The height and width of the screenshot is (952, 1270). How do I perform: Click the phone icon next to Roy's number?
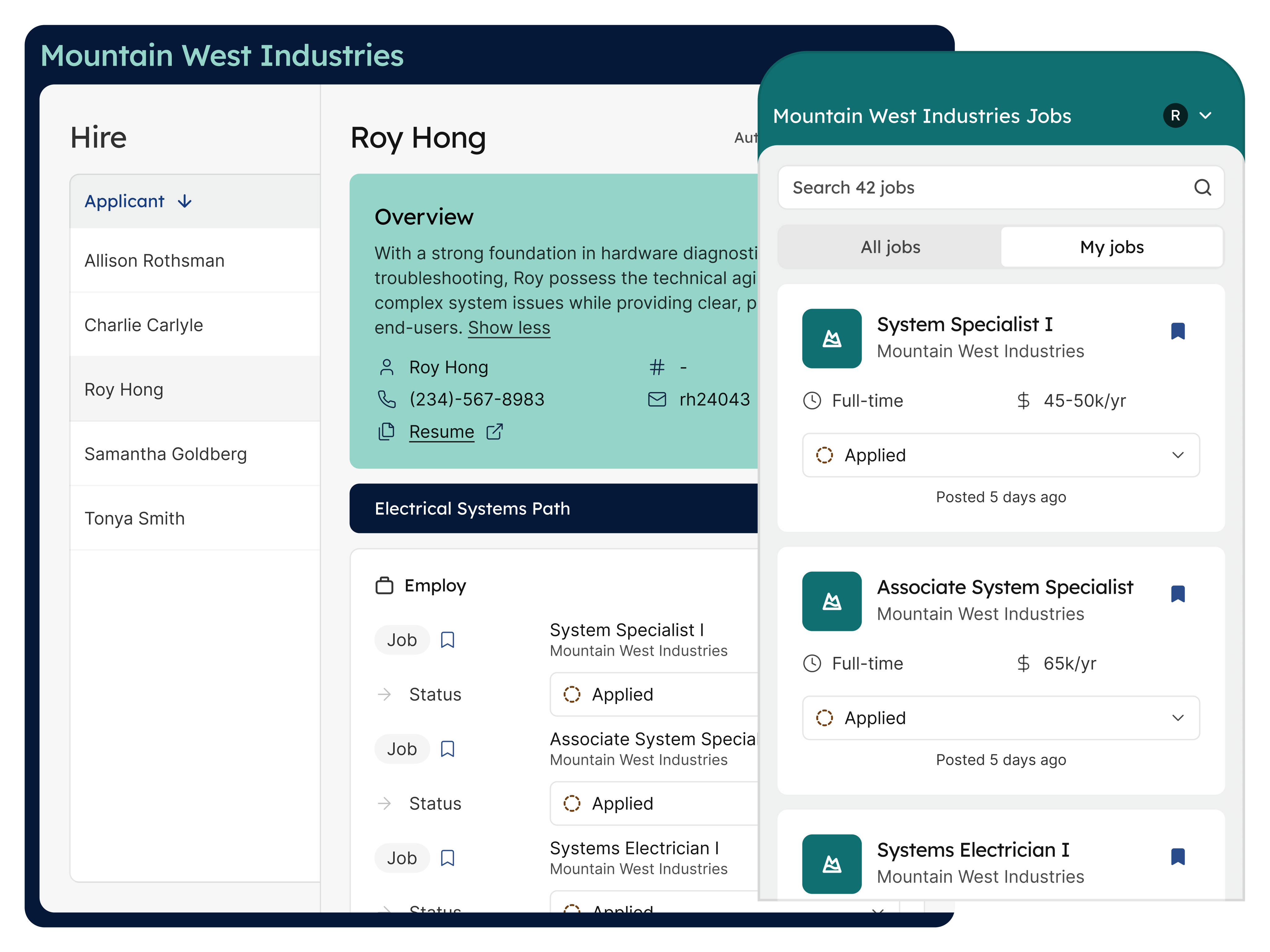(388, 399)
